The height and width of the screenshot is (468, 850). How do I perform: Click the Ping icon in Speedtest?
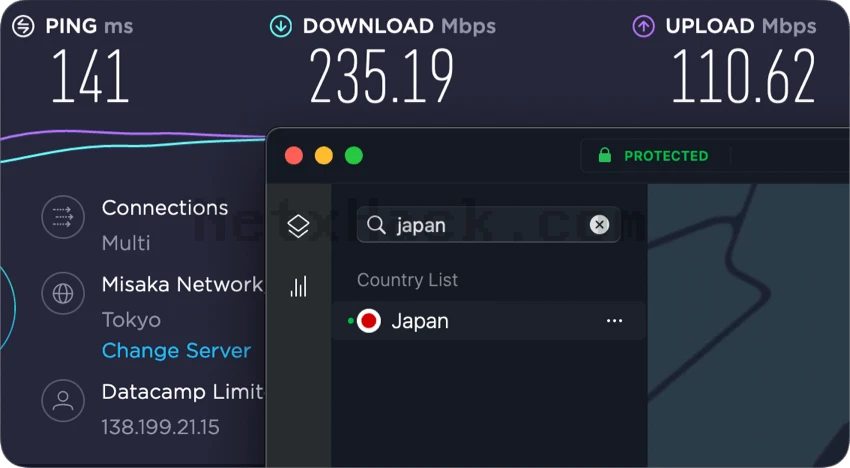pos(23,26)
